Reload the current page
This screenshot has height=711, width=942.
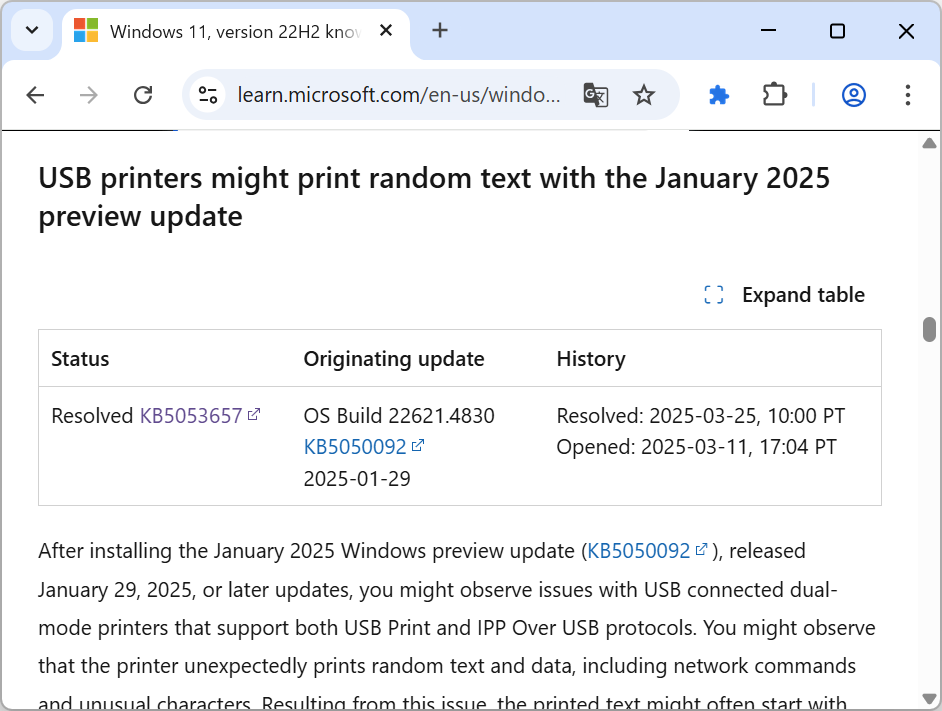coord(143,95)
